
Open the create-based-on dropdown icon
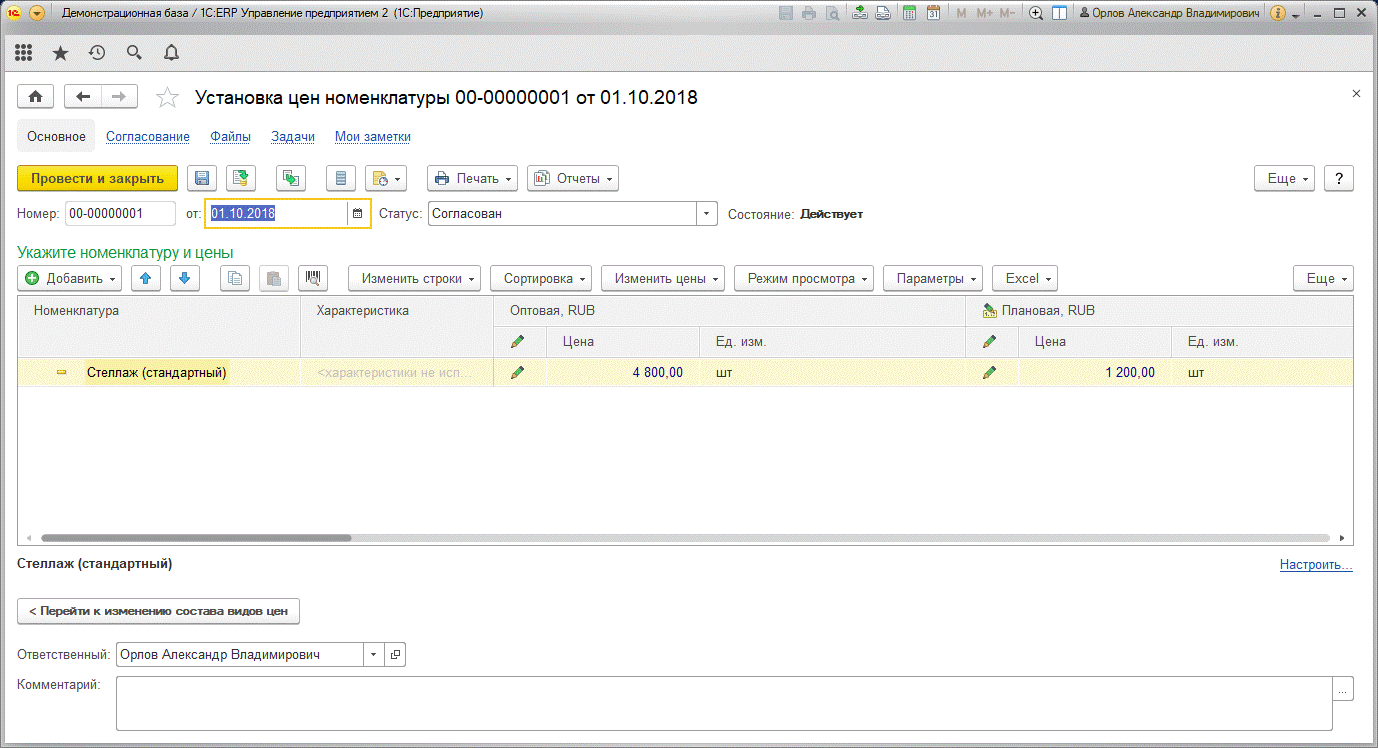click(x=386, y=178)
